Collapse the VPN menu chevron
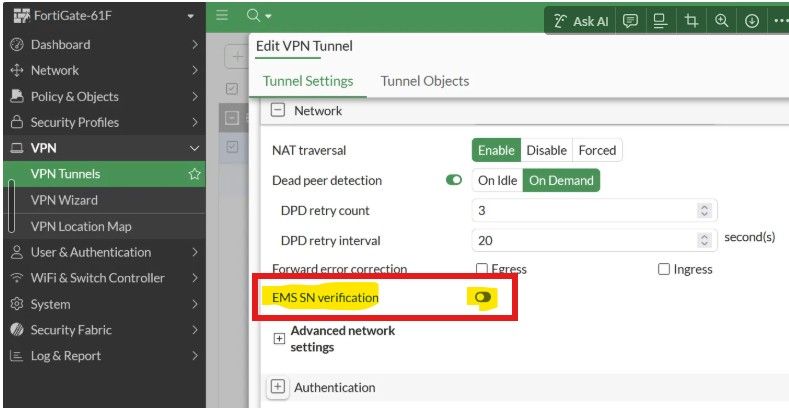 (x=194, y=148)
